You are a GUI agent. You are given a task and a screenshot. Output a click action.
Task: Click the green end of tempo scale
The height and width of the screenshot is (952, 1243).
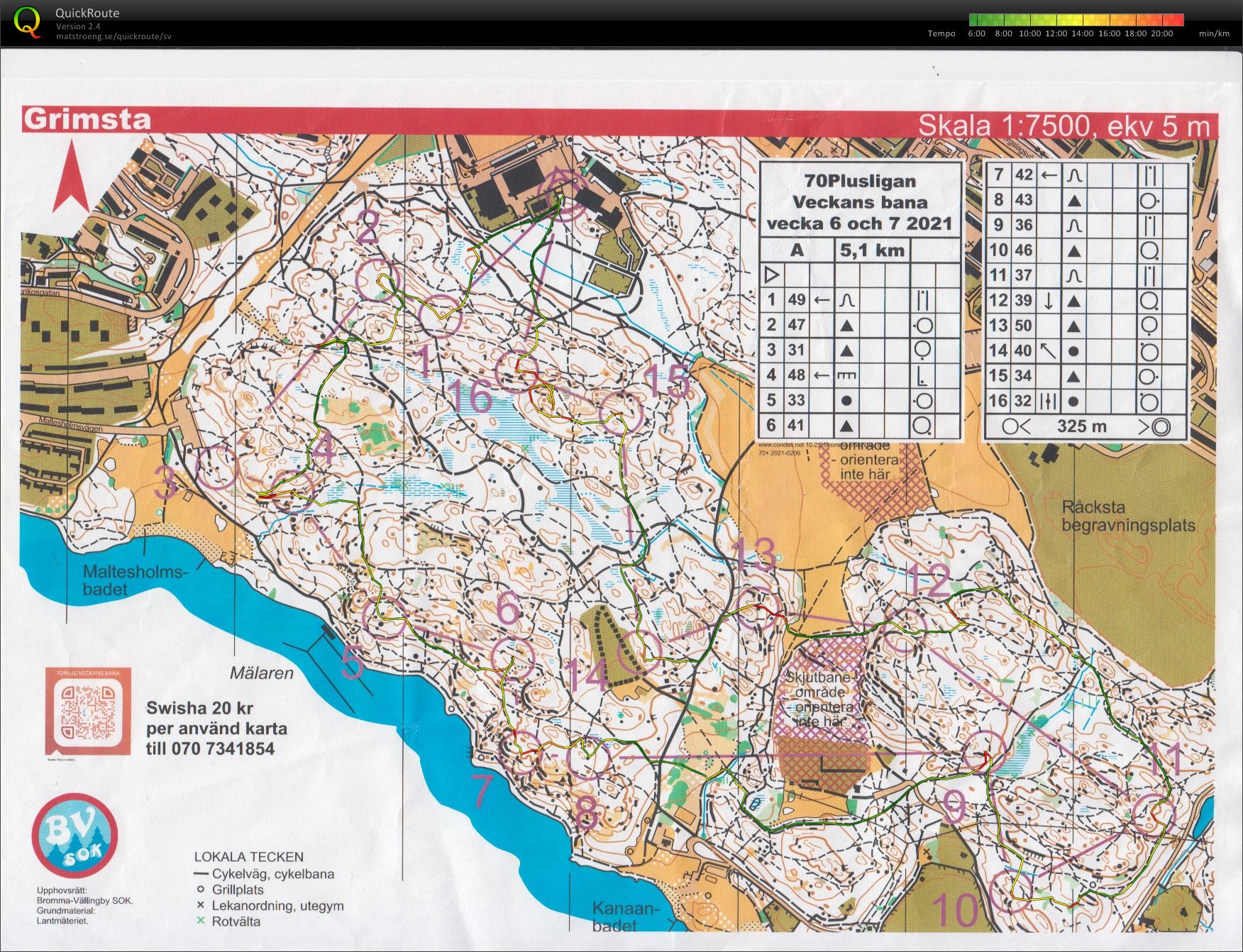click(973, 20)
